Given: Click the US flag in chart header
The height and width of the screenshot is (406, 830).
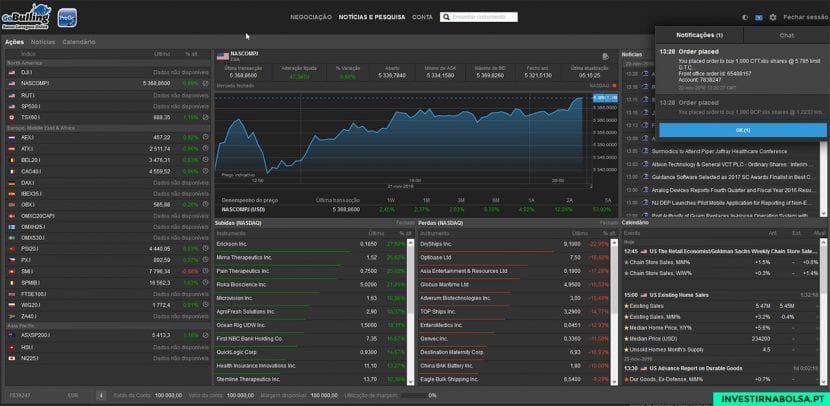Looking at the screenshot, I should 222,56.
